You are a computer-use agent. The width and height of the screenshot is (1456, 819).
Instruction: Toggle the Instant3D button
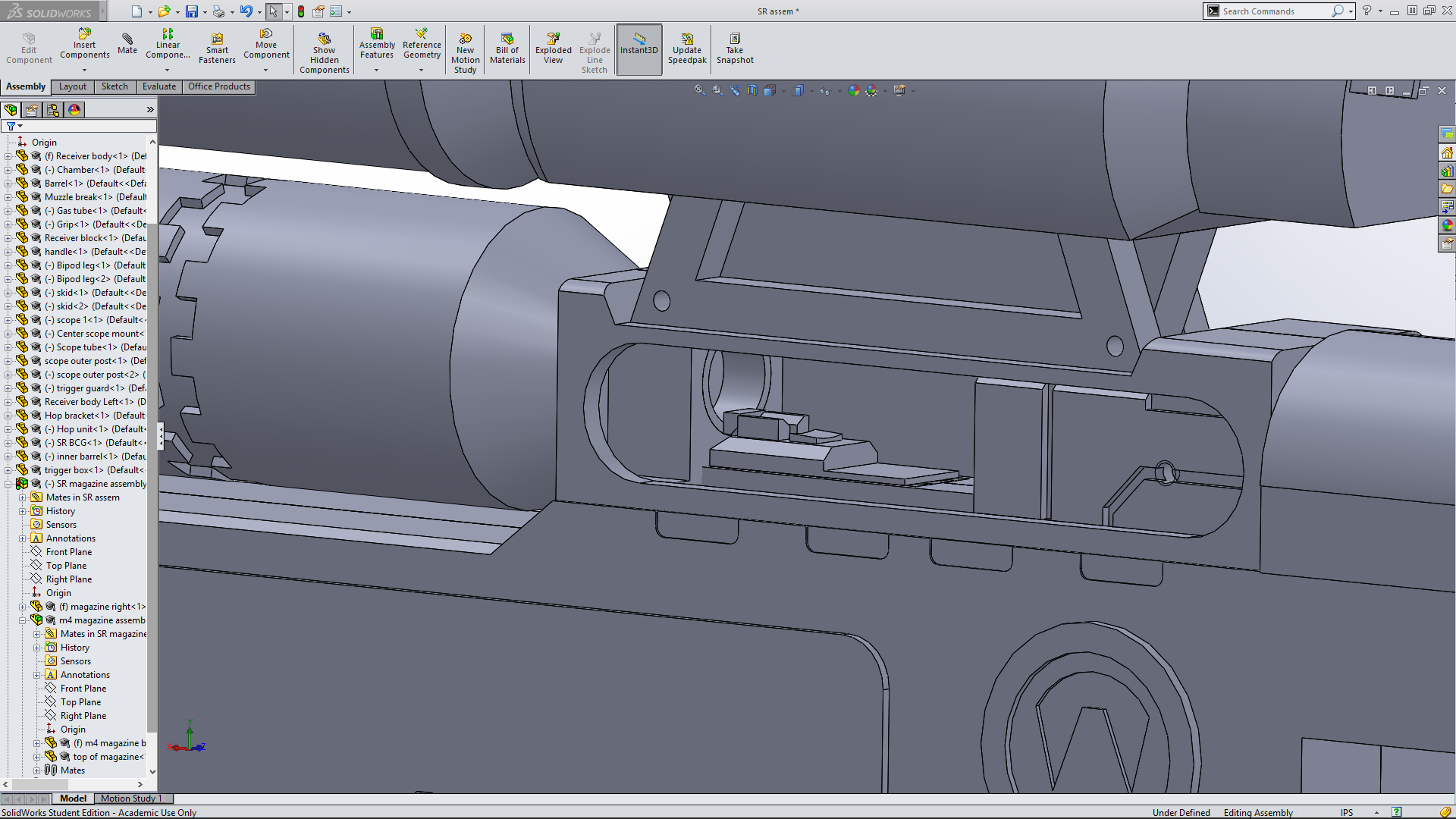(x=639, y=49)
